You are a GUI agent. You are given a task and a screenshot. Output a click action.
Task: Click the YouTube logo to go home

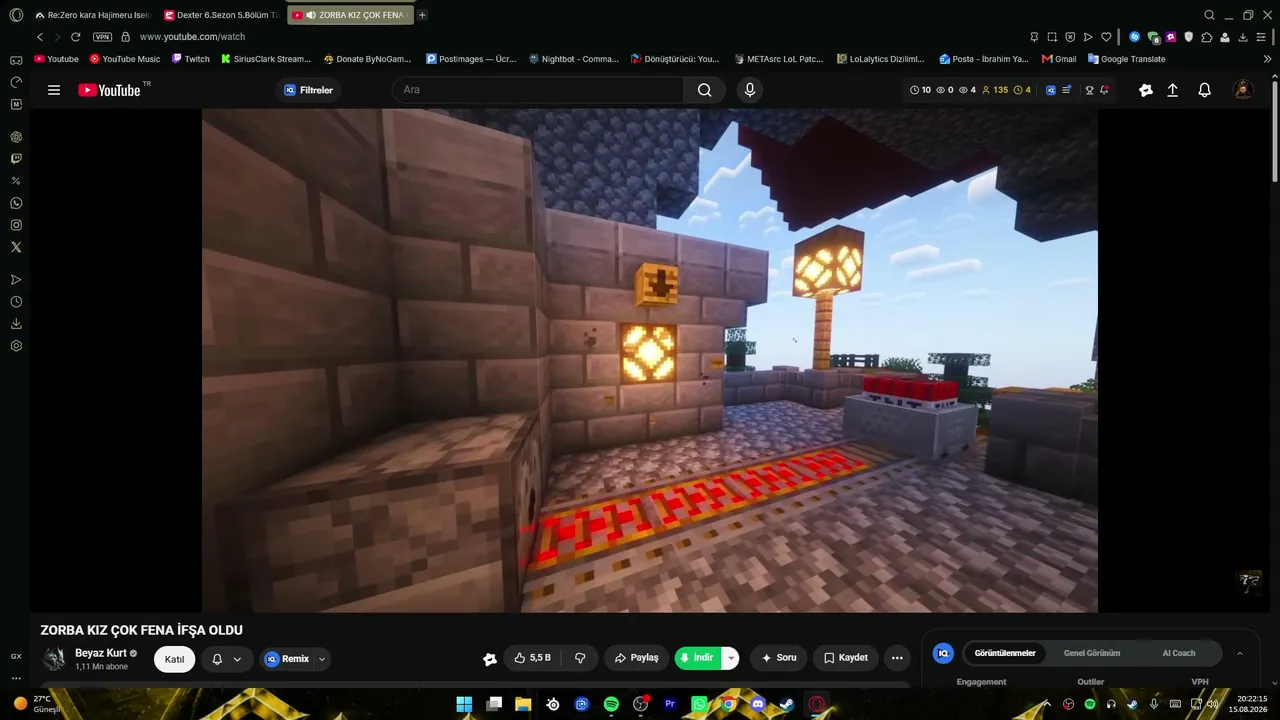109,90
